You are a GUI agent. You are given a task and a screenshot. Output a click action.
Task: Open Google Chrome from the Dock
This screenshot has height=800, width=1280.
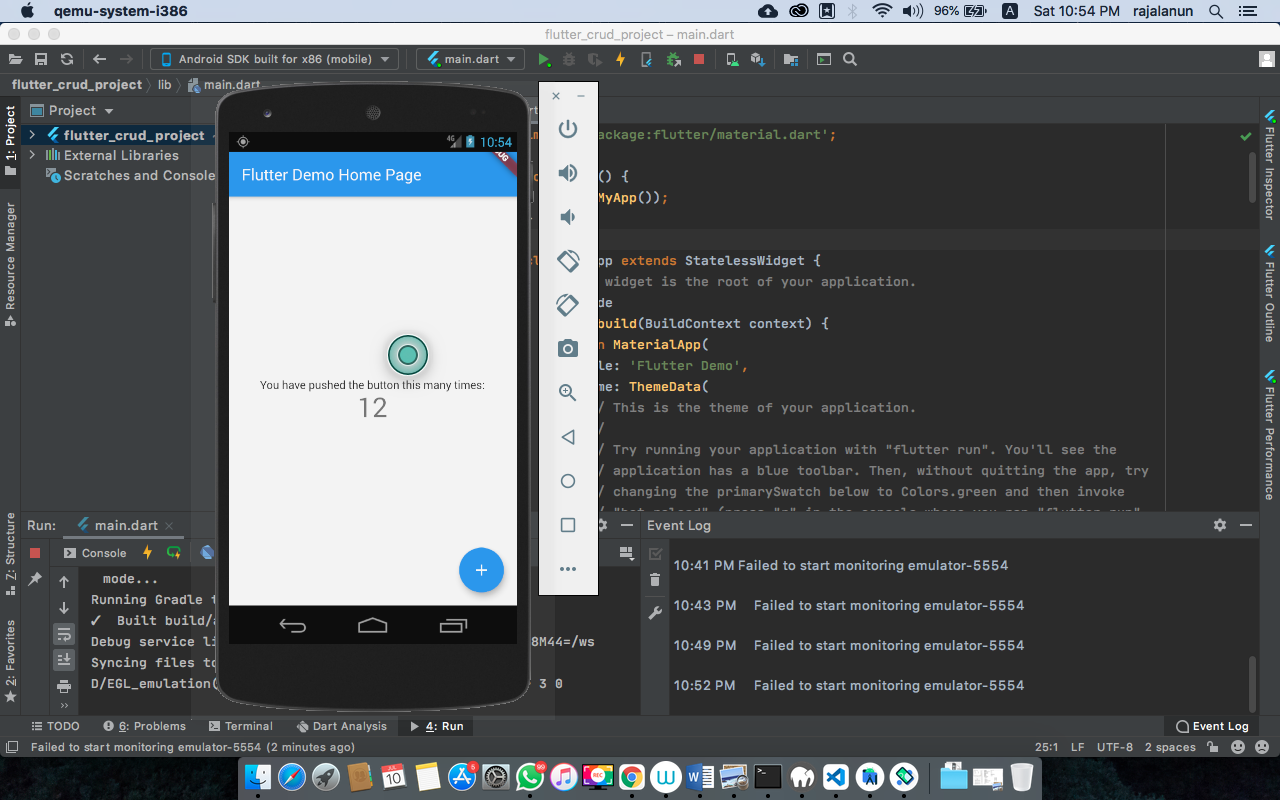pyautogui.click(x=631, y=776)
